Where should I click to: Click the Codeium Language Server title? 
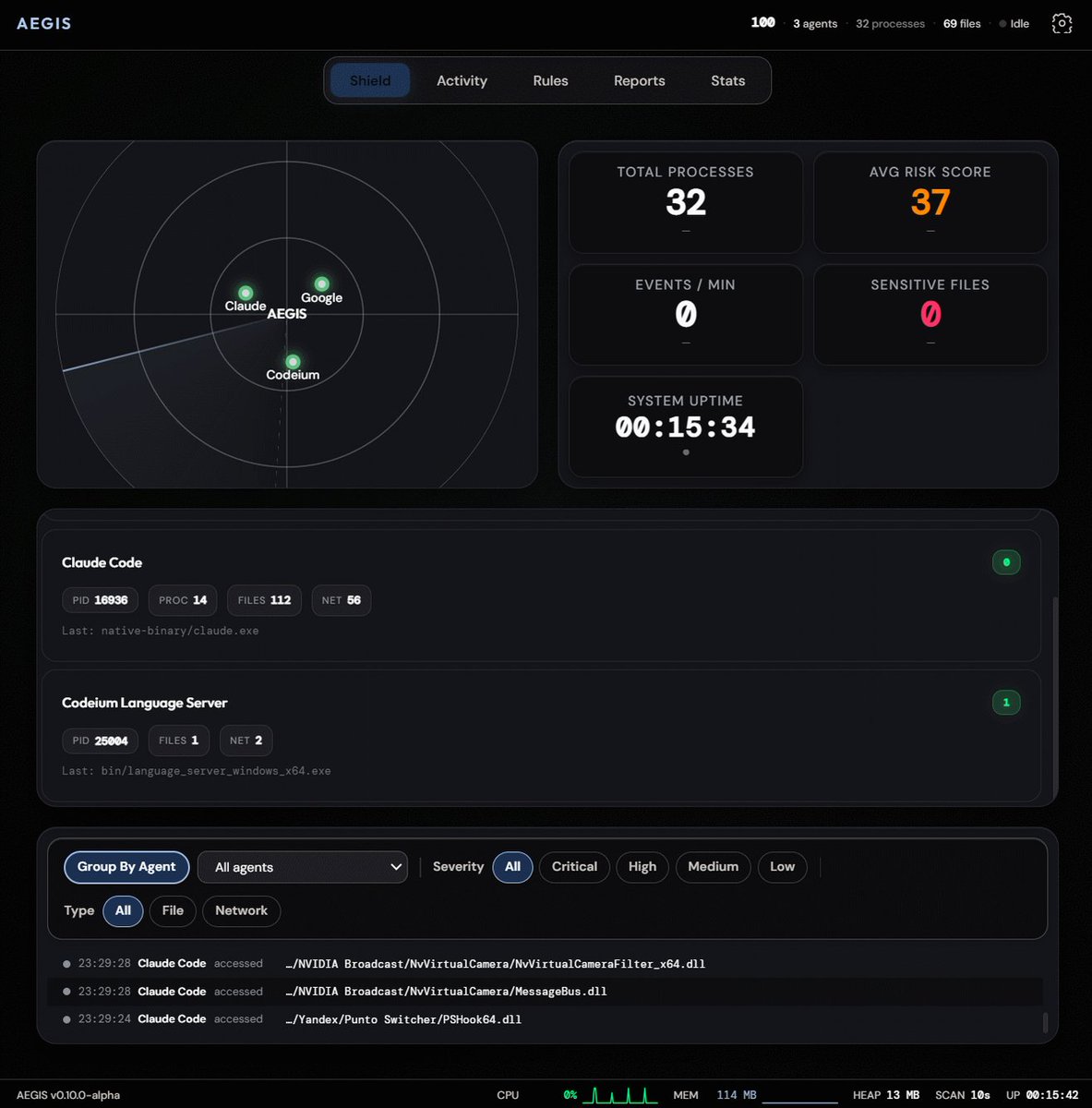144,703
